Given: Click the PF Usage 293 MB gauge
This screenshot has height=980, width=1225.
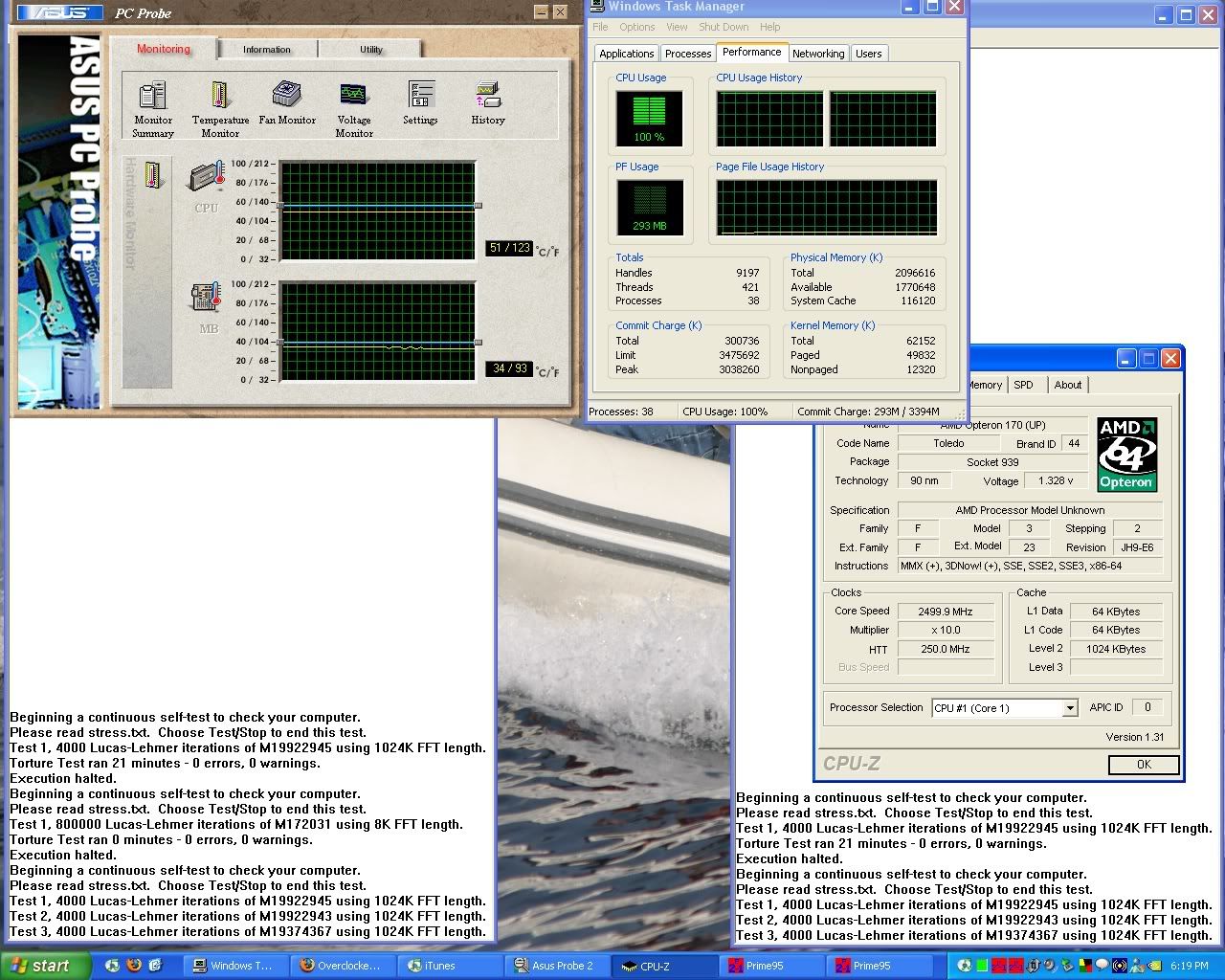Looking at the screenshot, I should 650,208.
